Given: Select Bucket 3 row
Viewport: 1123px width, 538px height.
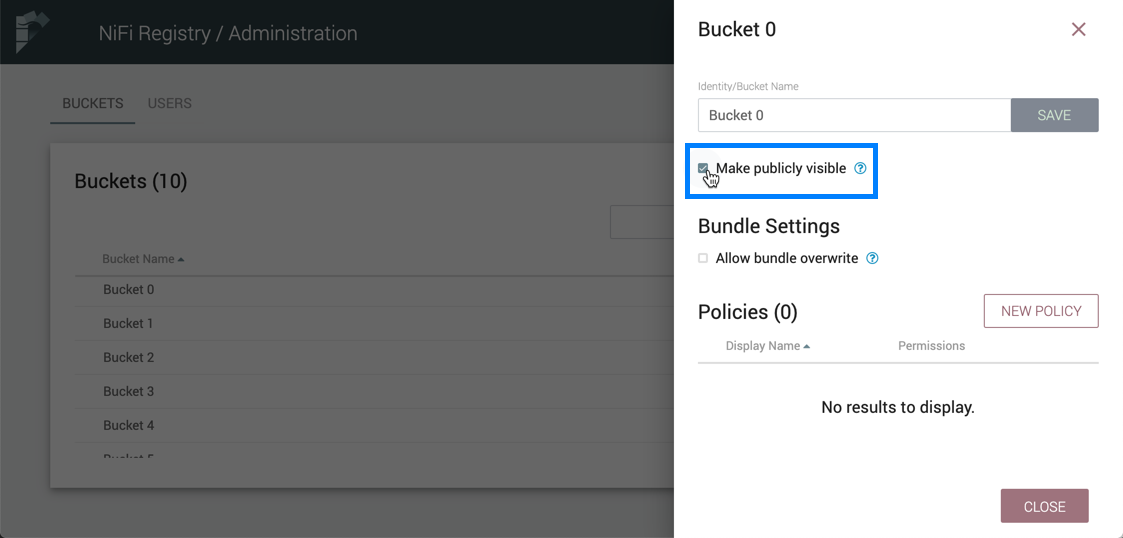Looking at the screenshot, I should pyautogui.click(x=129, y=392).
